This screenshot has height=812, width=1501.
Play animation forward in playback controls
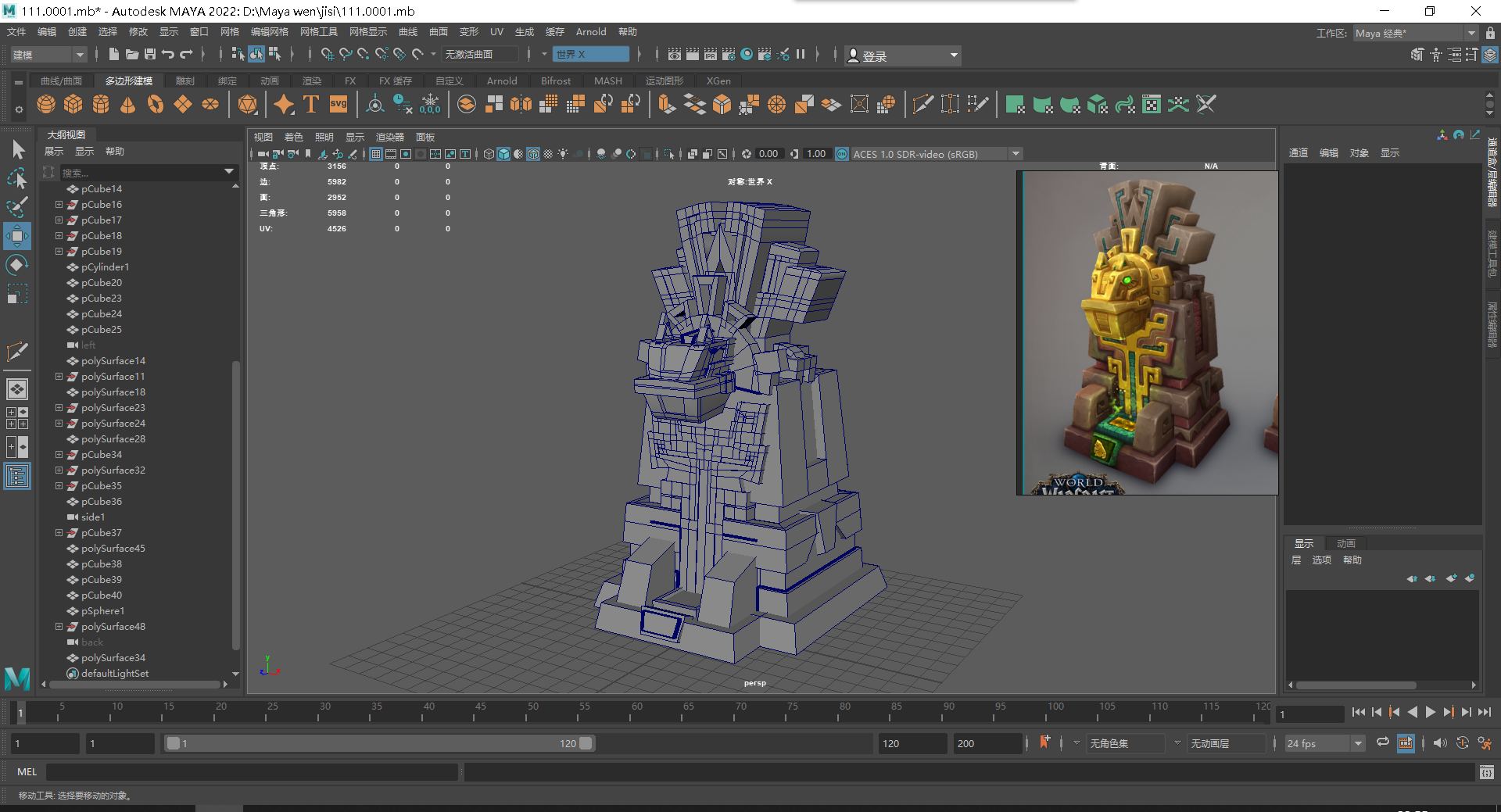point(1431,712)
